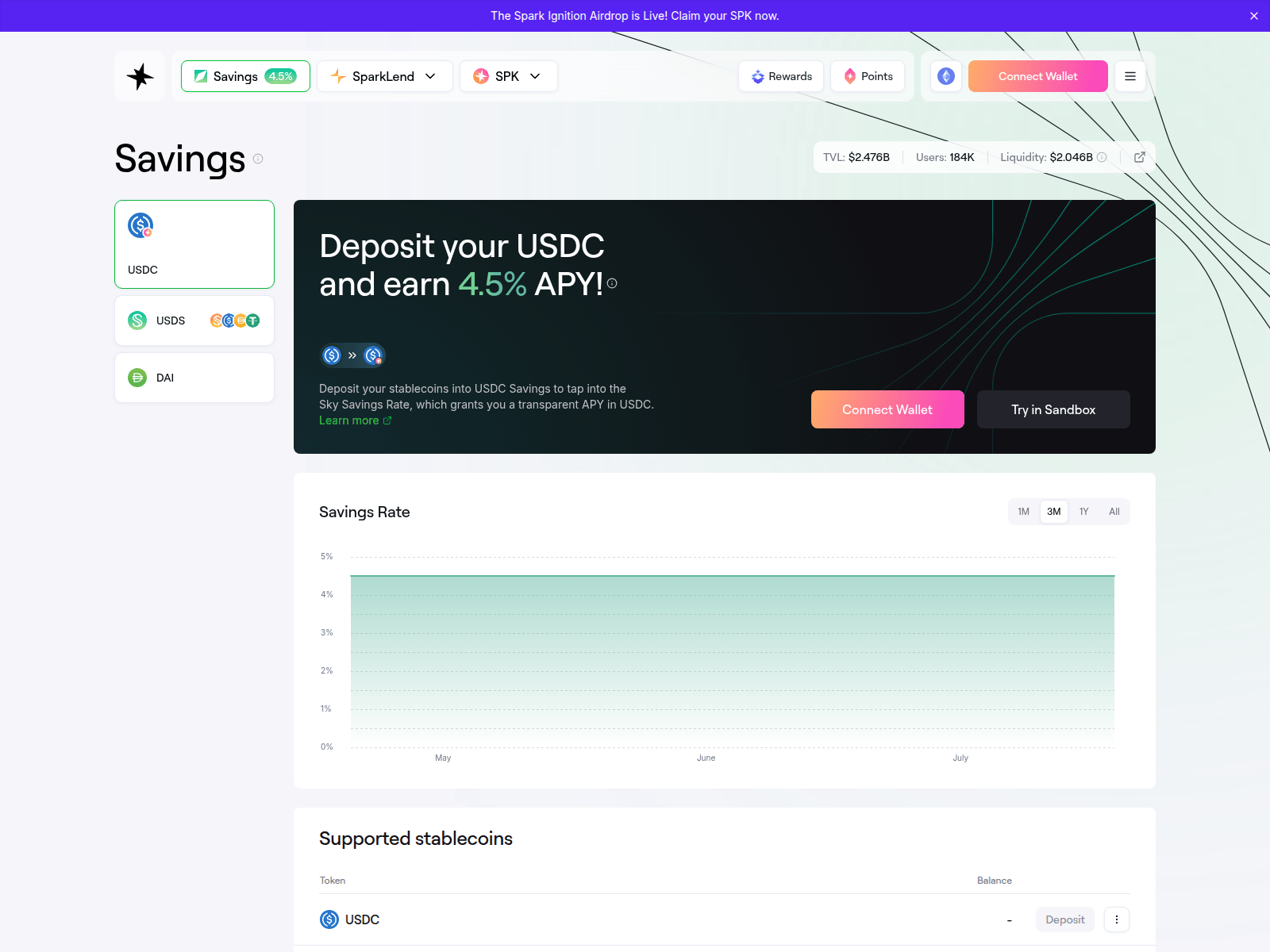This screenshot has width=1270, height=952.
Task: Click the USDS coin icon in sidebar
Action: click(x=137, y=321)
